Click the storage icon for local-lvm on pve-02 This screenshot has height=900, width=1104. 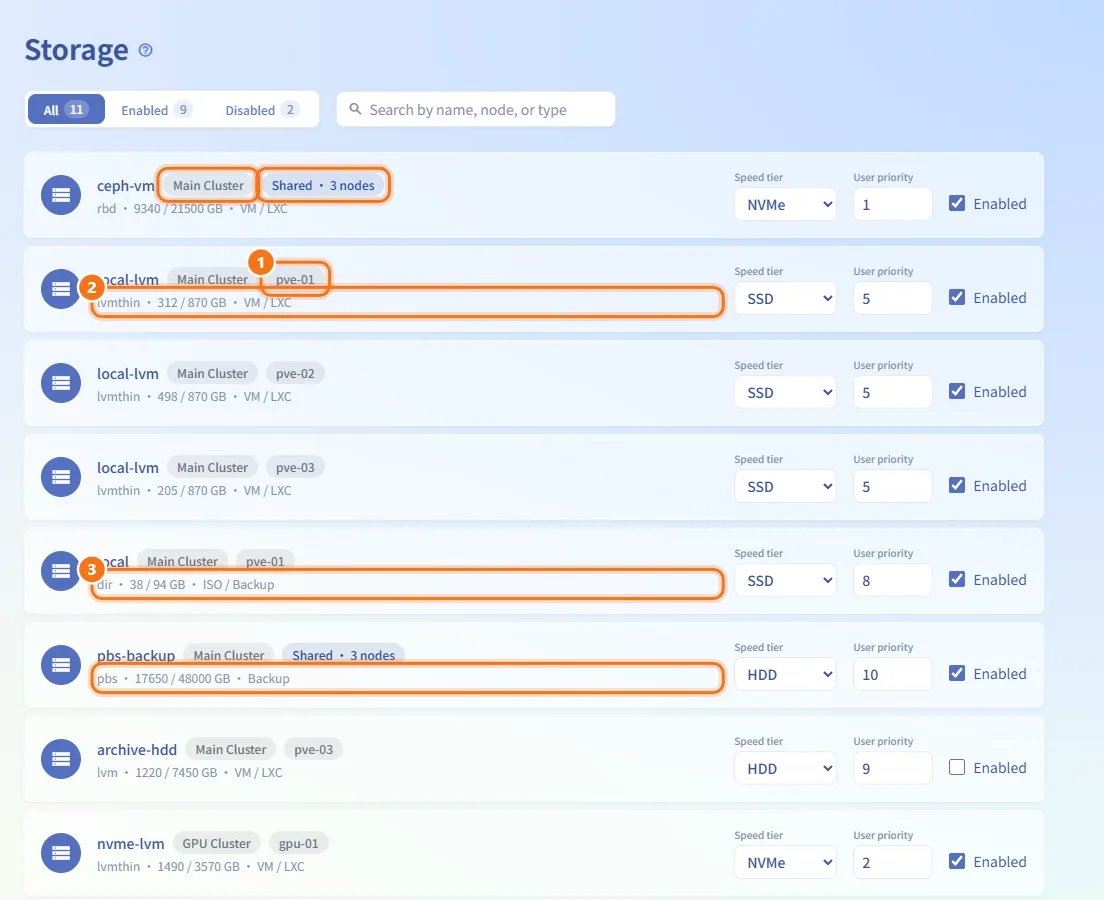coord(61,383)
